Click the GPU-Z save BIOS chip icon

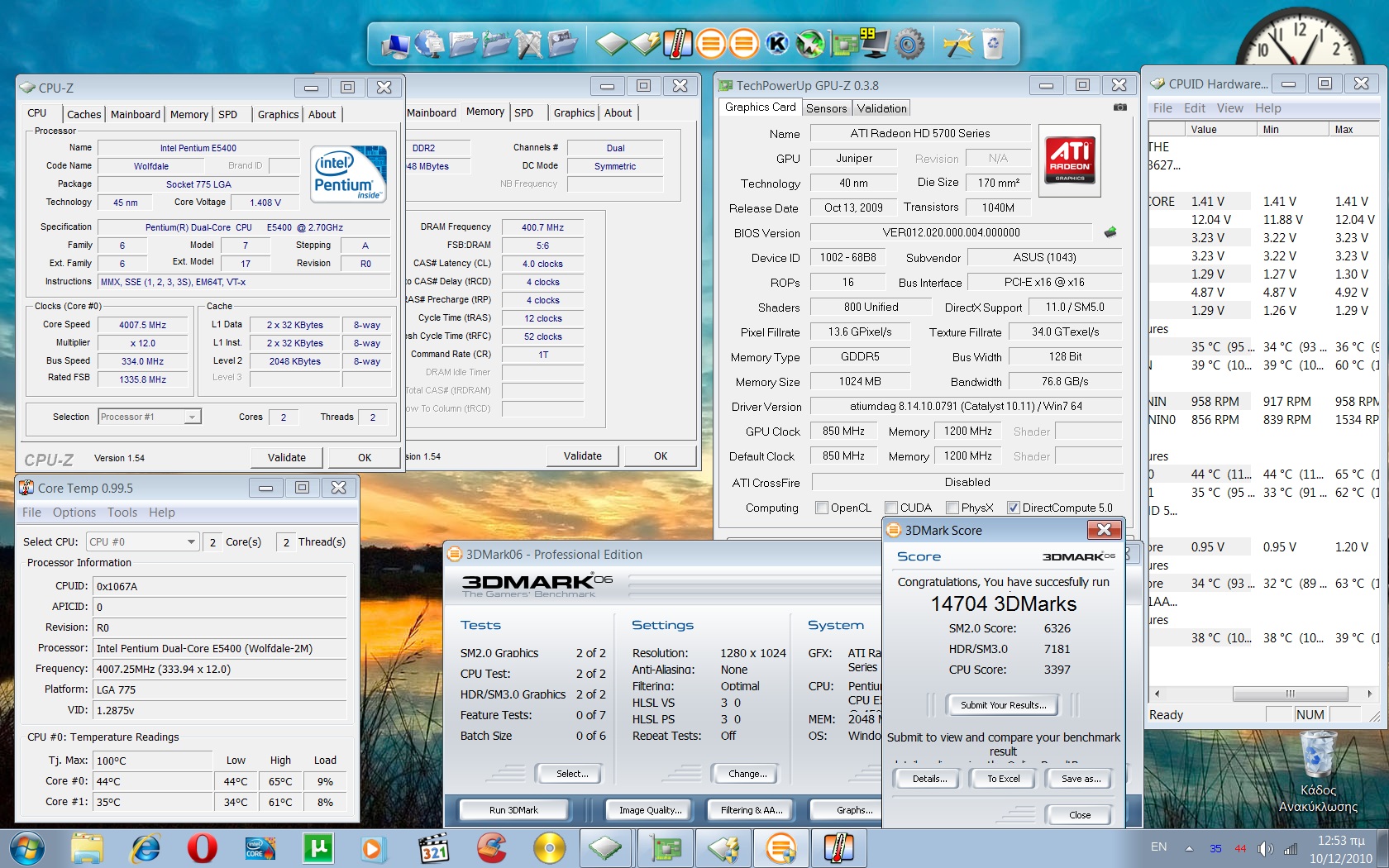click(x=1110, y=232)
